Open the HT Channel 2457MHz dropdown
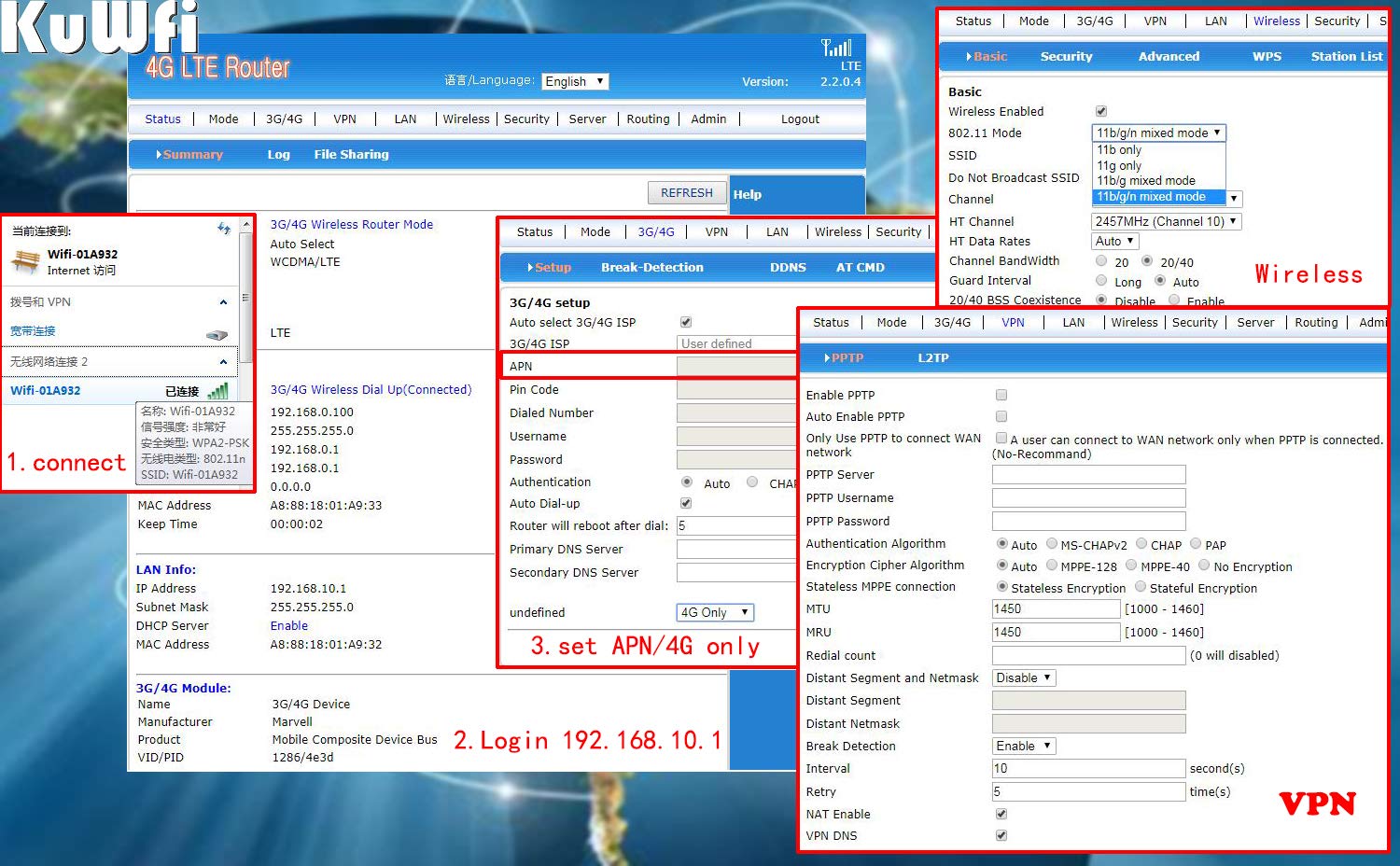 click(1167, 221)
